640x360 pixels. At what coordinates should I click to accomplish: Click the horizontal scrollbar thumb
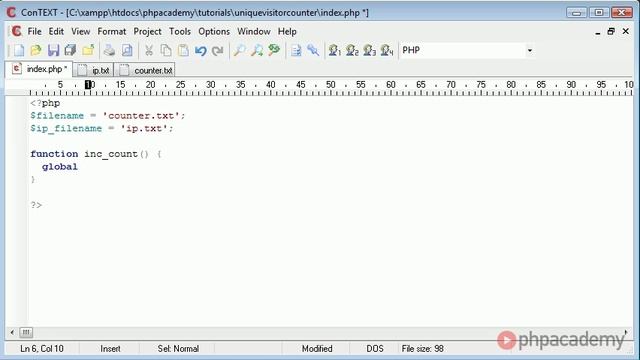coord(26,332)
